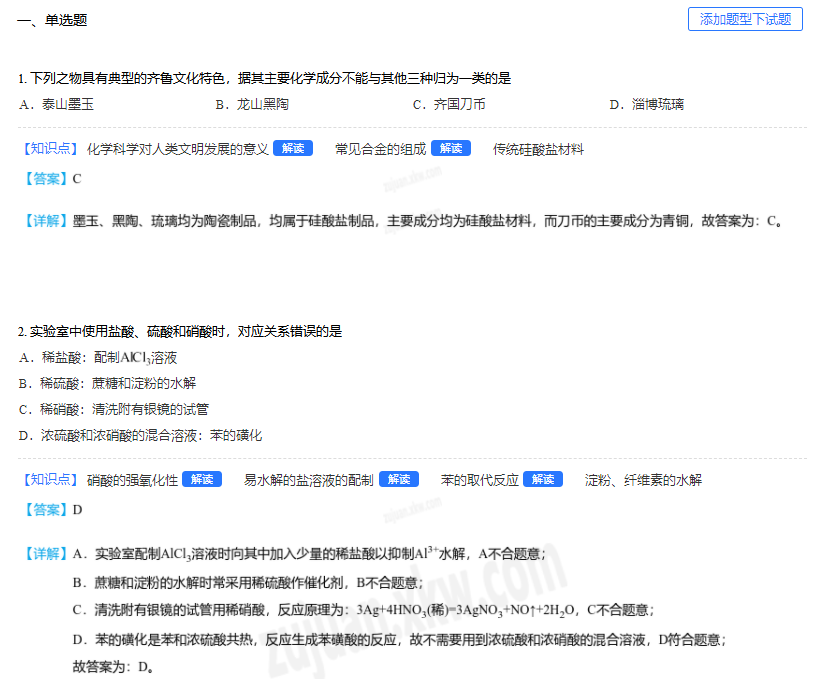Click the 添加题型下试题 button
The width and height of the screenshot is (814, 679).
[745, 19]
